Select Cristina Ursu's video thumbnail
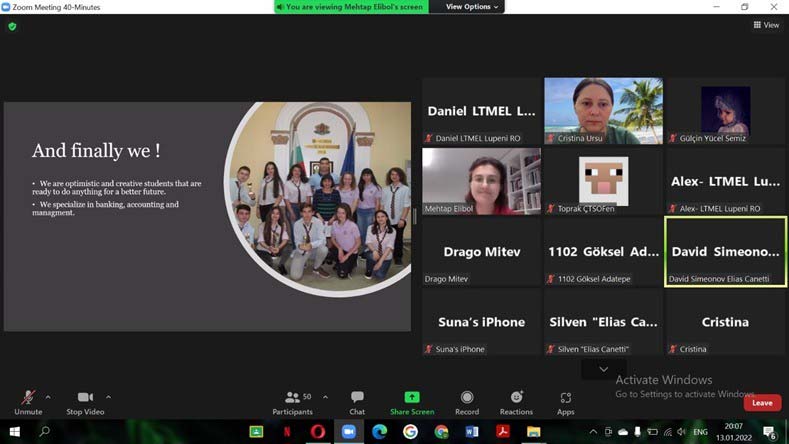This screenshot has height=444, width=789. click(x=603, y=111)
